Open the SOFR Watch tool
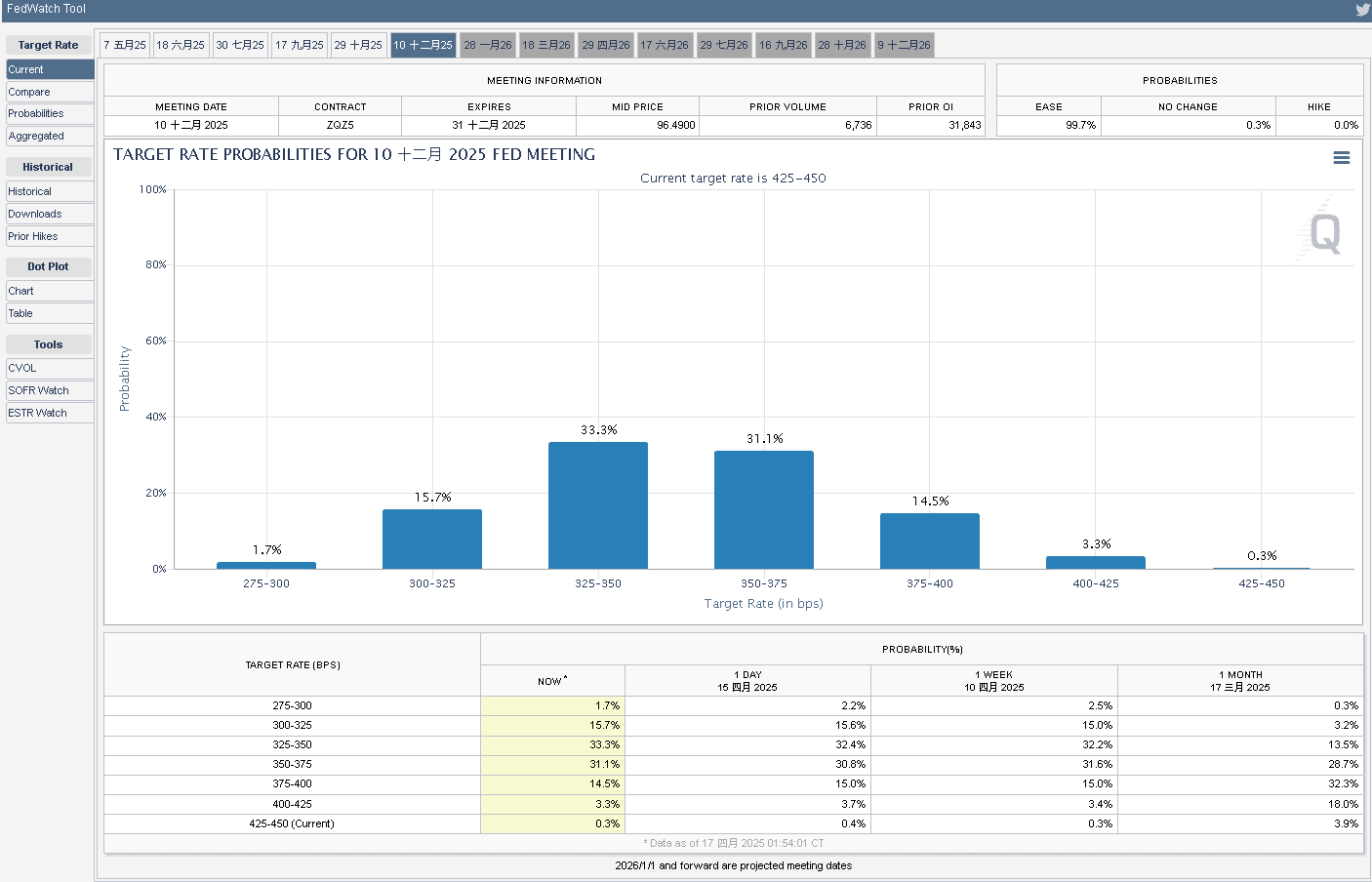The width and height of the screenshot is (1372, 882). (50, 390)
